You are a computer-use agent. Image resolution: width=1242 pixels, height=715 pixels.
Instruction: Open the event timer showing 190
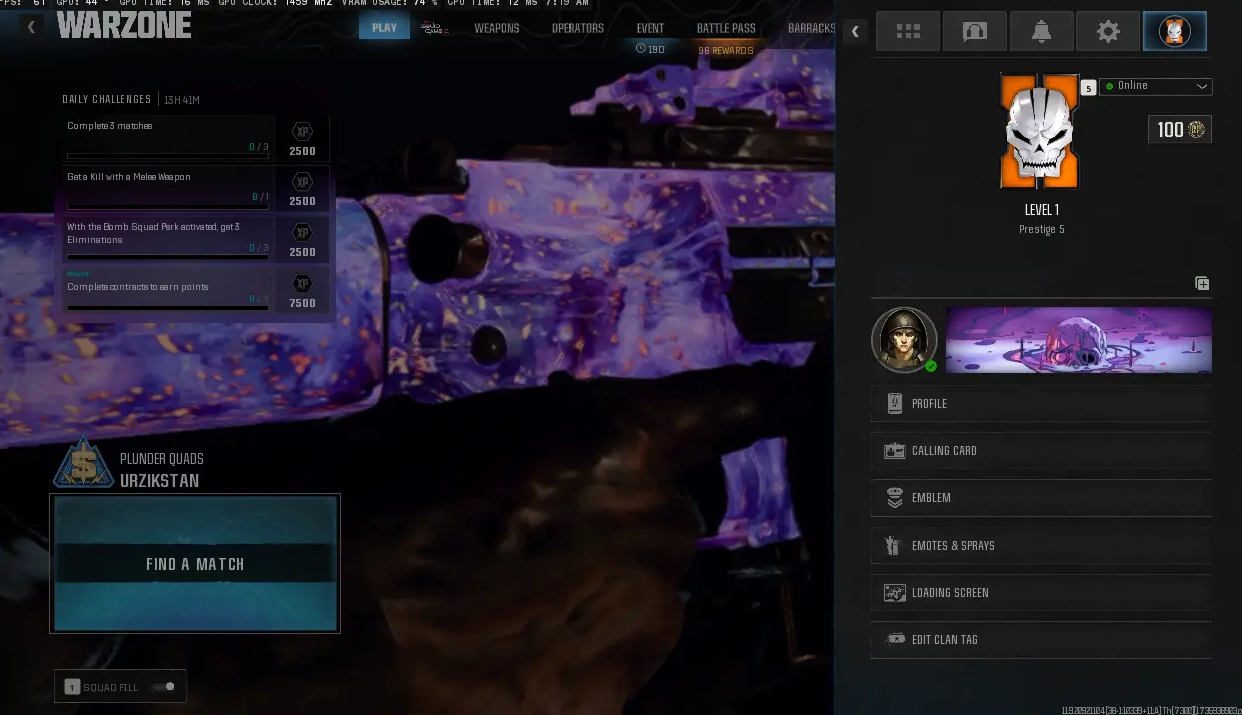(650, 48)
